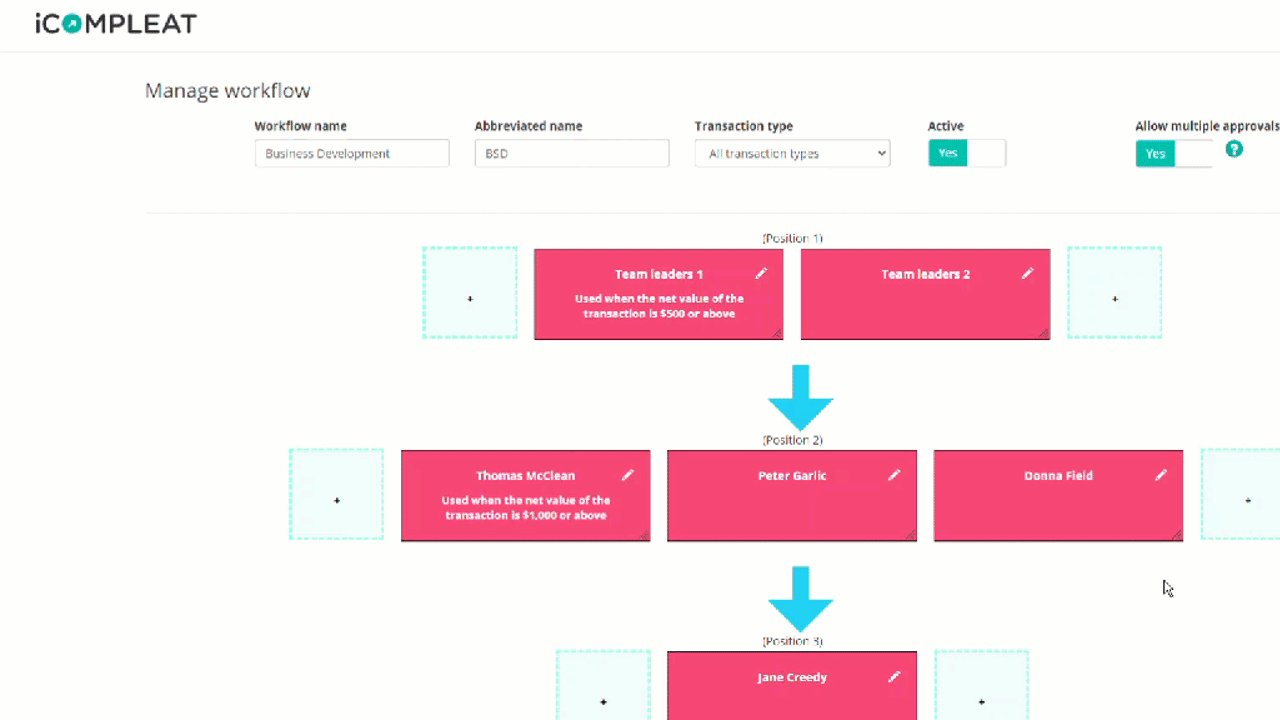Viewport: 1280px width, 720px height.
Task: Edit Team leaders 1 with pencil icon
Action: click(x=761, y=273)
